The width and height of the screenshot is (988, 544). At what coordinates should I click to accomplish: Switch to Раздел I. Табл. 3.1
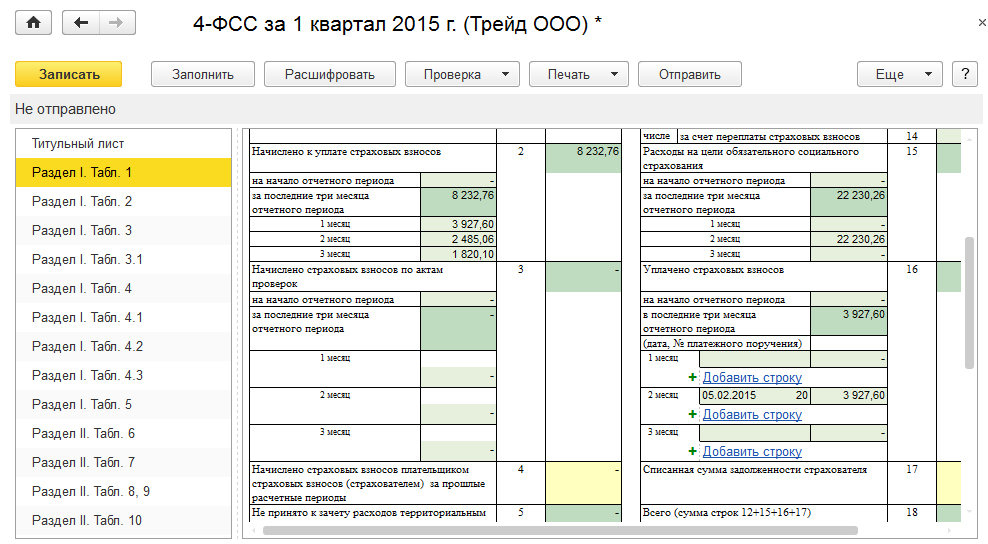pyautogui.click(x=88, y=260)
